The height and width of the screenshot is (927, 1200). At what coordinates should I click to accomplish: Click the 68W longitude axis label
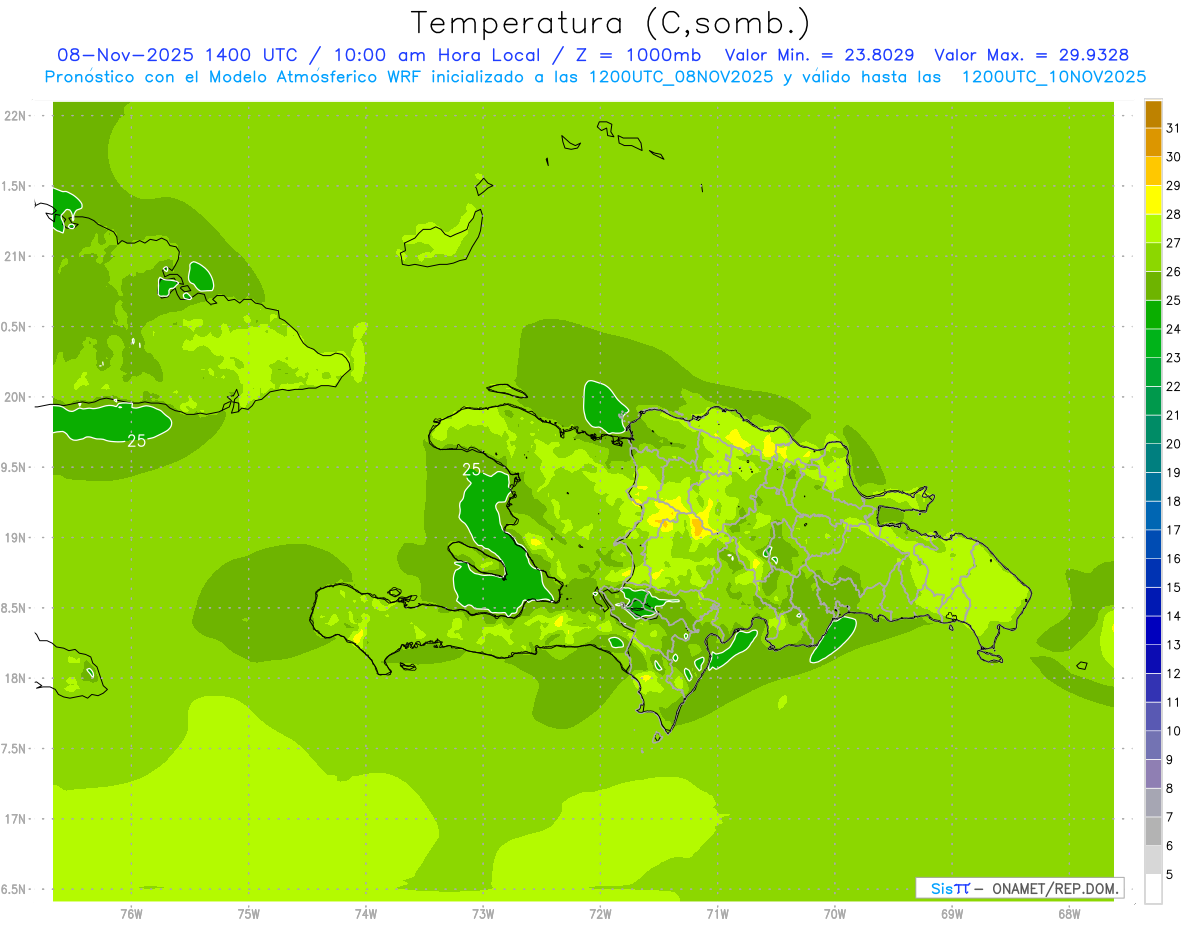click(x=1069, y=914)
